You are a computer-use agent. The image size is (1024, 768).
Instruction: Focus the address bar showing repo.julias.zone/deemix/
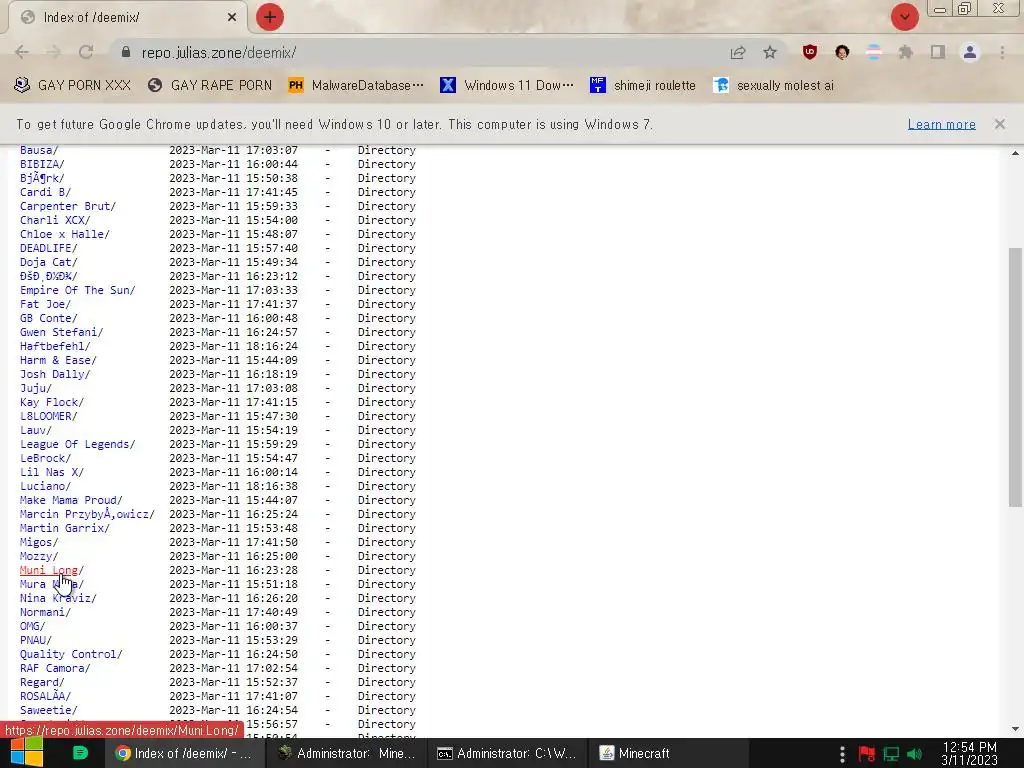[418, 52]
